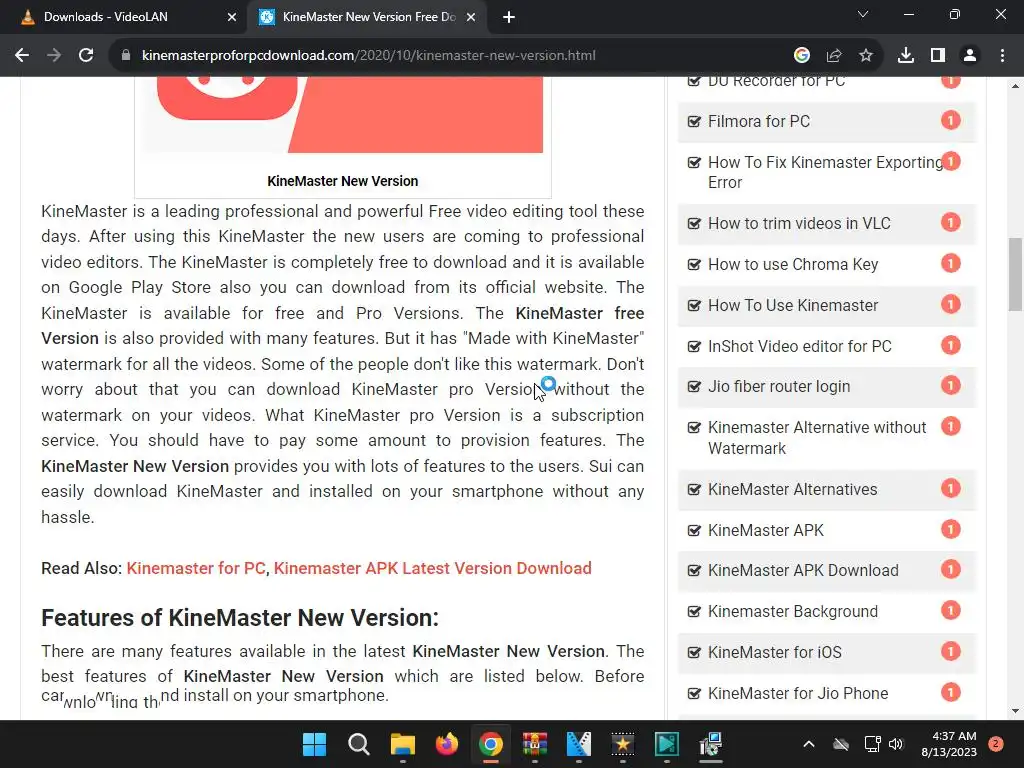
Task: Click the page vertical scrollbar thumb
Action: 1015,275
